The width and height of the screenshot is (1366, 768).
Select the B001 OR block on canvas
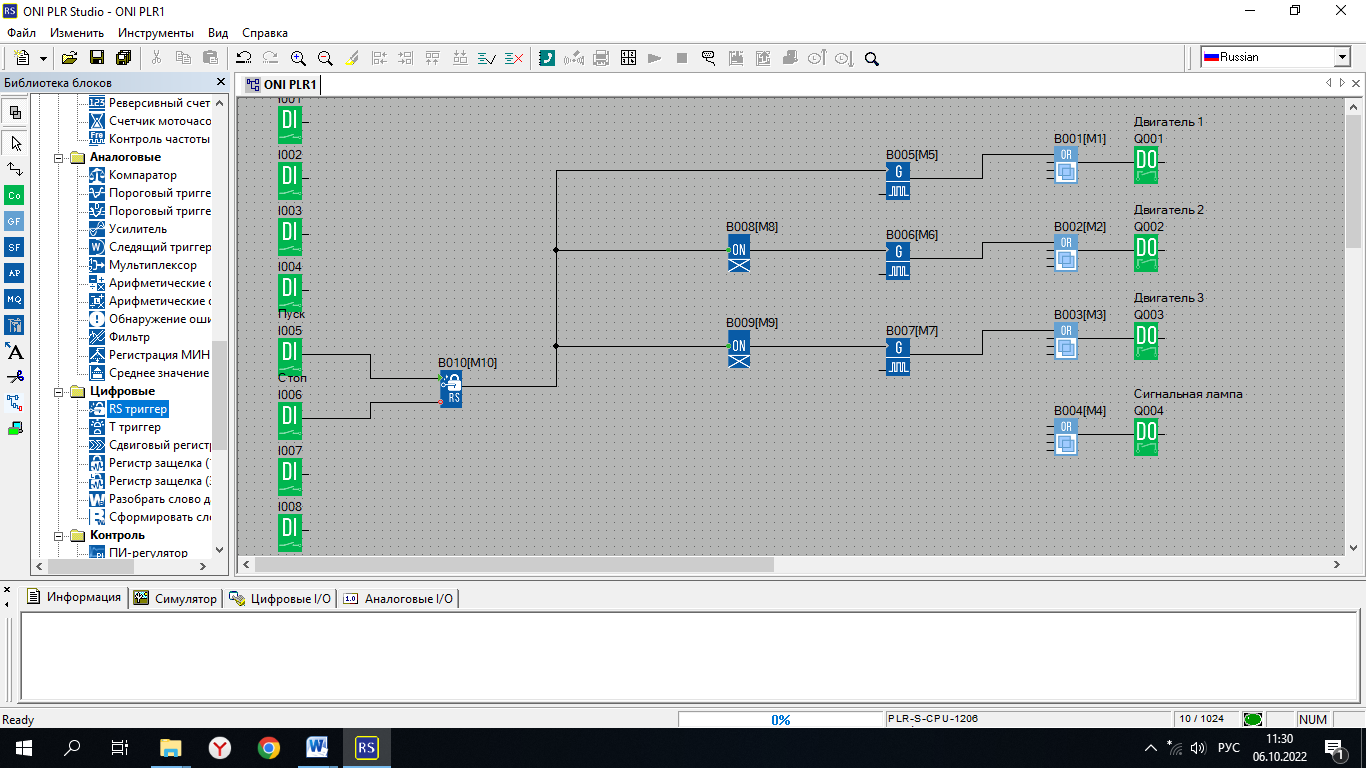[x=1066, y=165]
